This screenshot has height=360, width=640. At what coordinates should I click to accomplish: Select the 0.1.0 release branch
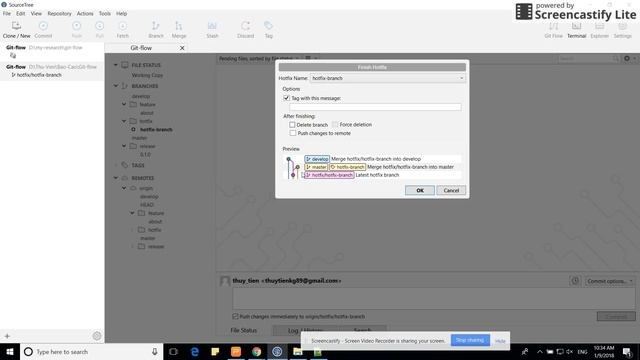(145, 154)
